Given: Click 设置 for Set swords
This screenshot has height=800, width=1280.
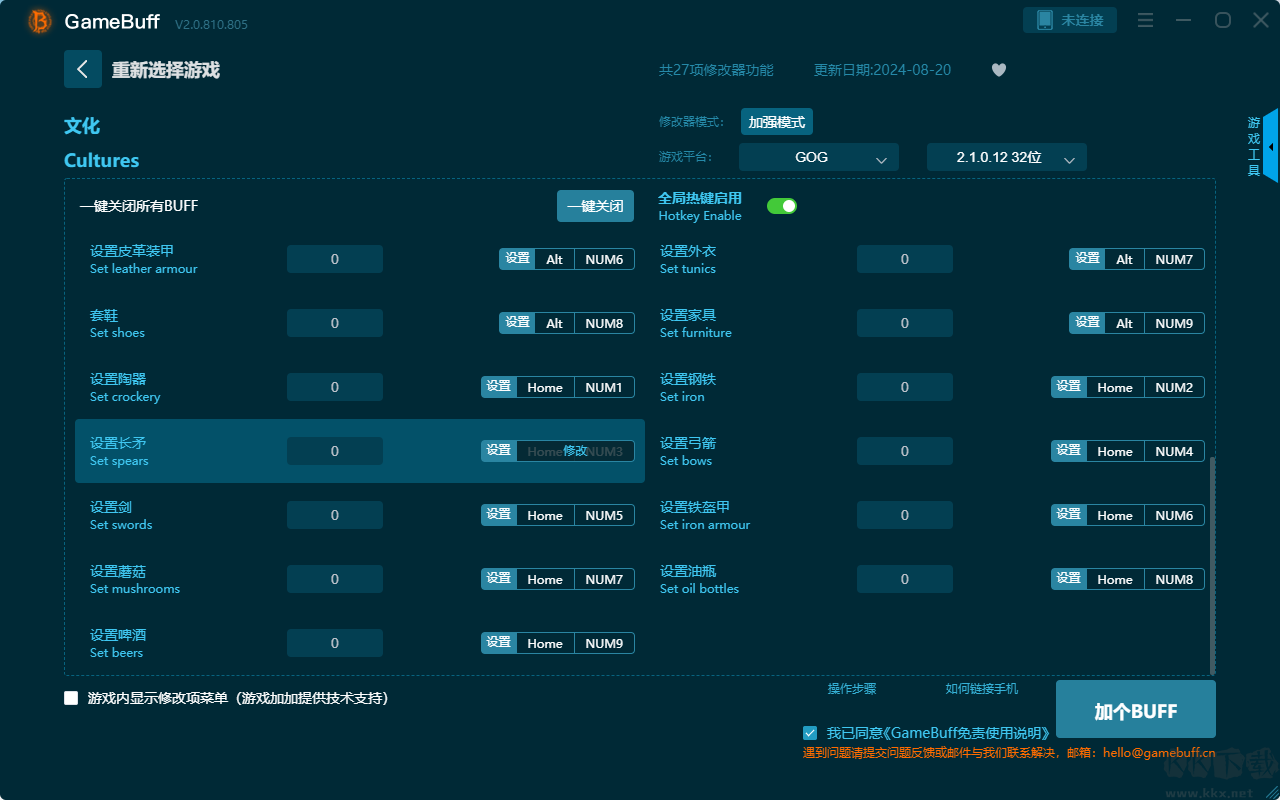Looking at the screenshot, I should (499, 515).
